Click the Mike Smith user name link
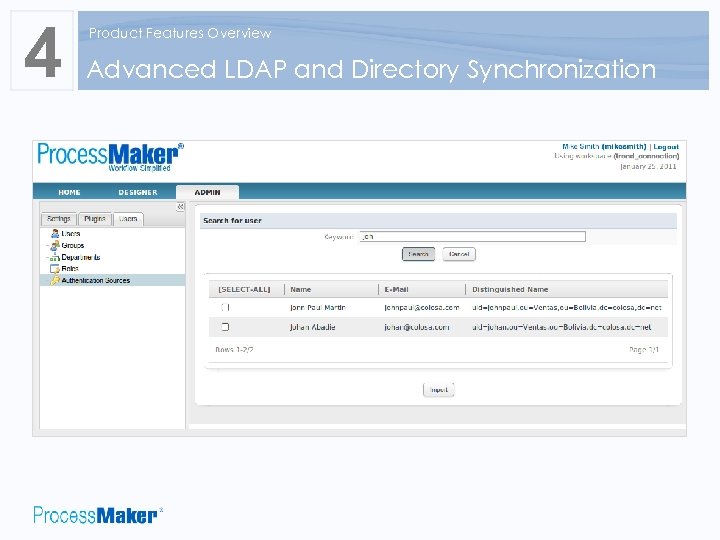 pos(604,146)
